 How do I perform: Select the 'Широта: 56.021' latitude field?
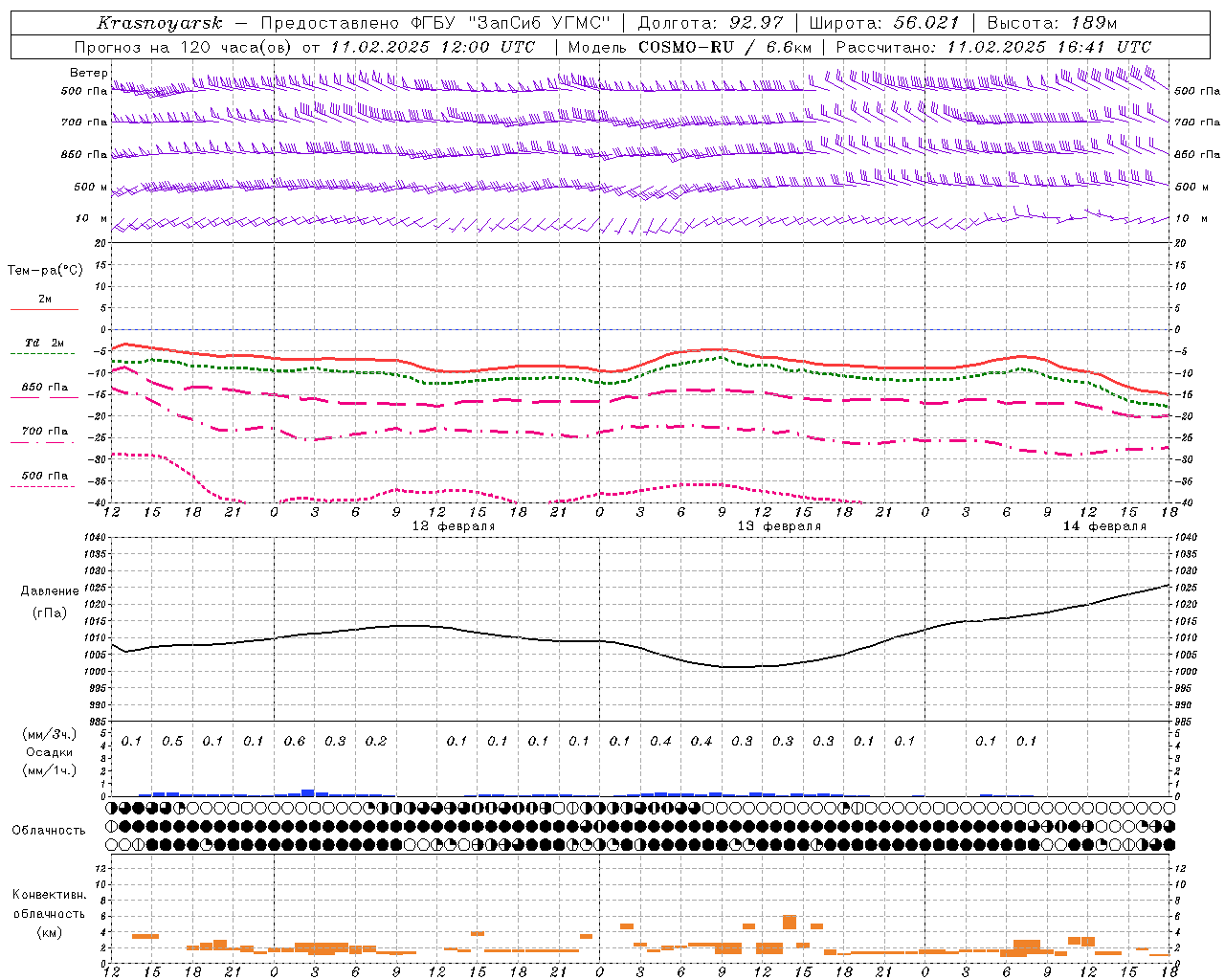pyautogui.click(x=884, y=23)
